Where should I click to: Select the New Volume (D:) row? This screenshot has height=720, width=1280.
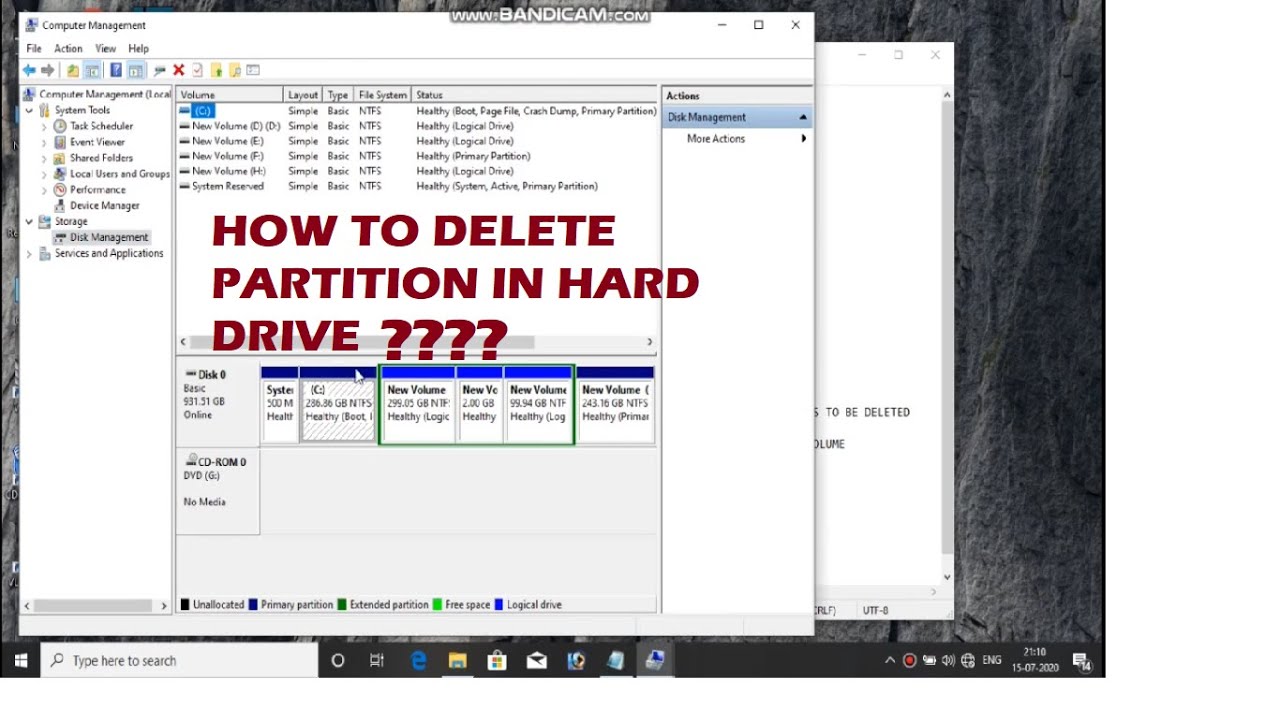[x=417, y=126]
